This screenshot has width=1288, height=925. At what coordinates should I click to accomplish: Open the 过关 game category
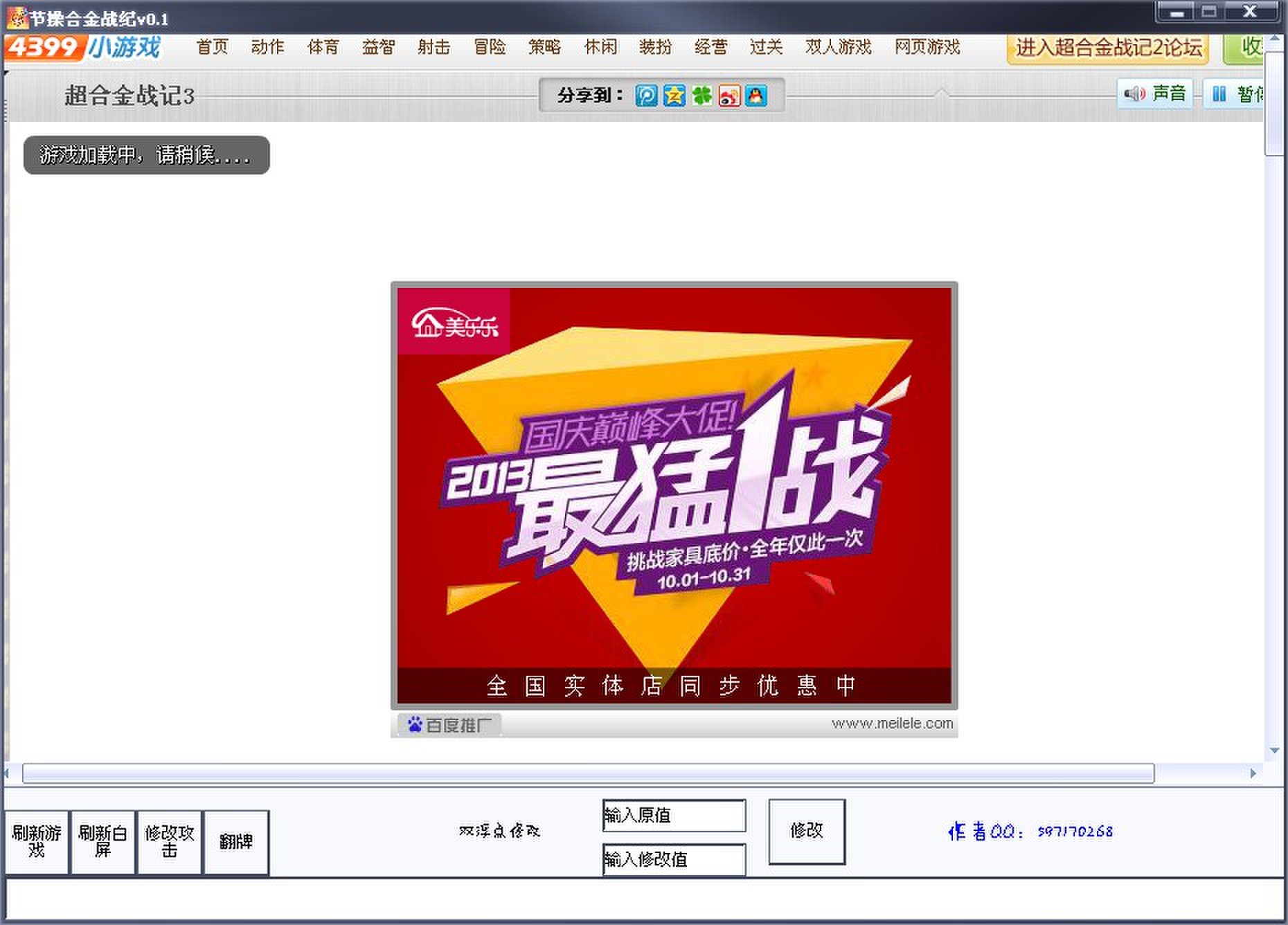click(767, 47)
